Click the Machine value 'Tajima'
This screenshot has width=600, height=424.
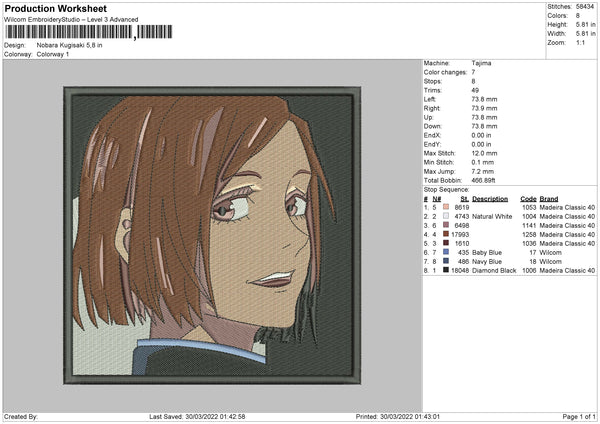click(481, 63)
